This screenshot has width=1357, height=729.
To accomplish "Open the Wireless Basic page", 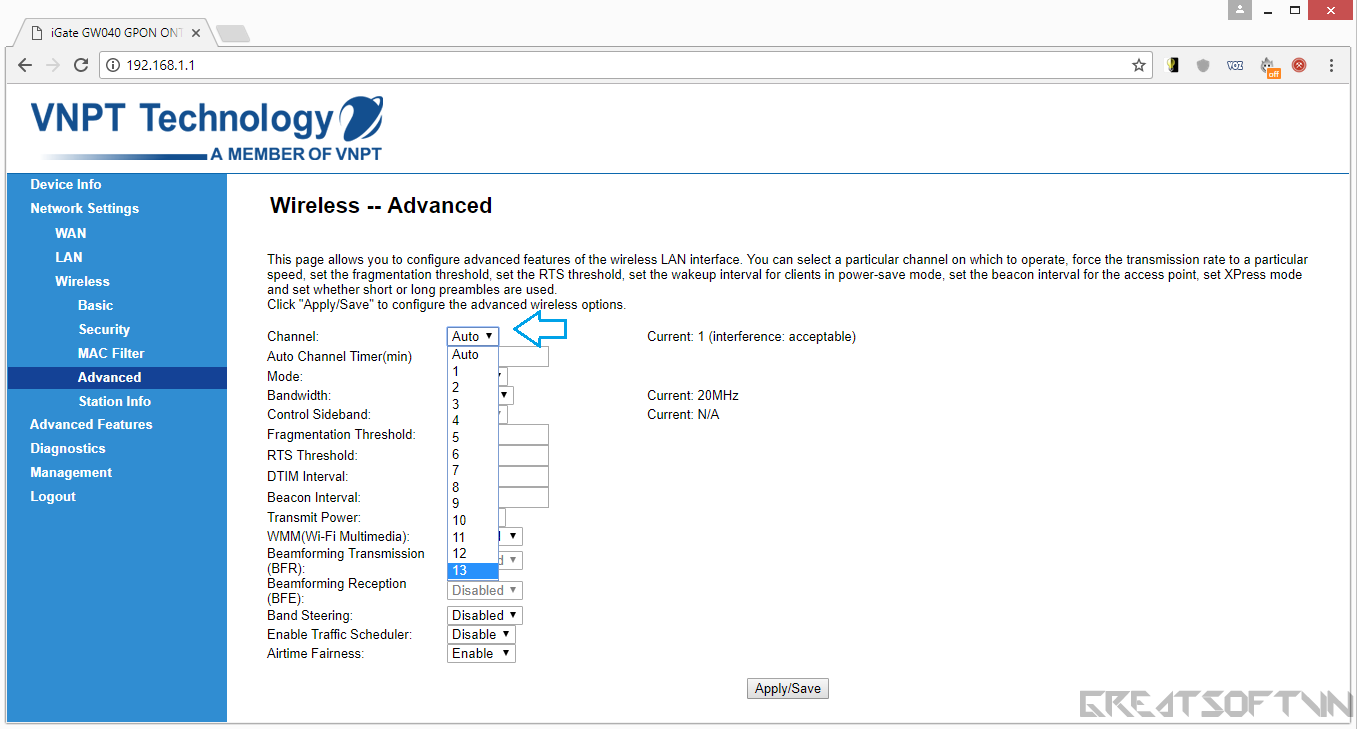I will (96, 305).
